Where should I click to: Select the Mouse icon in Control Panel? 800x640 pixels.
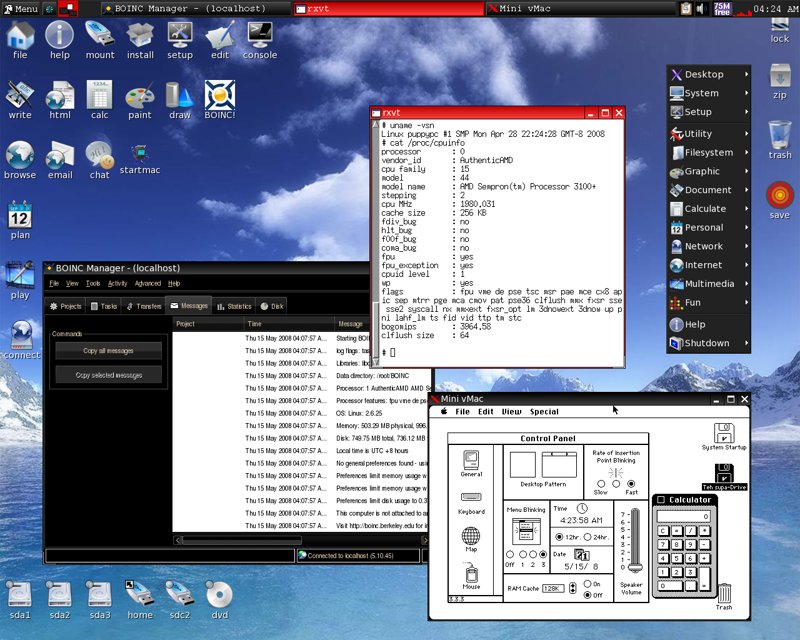tap(471, 576)
